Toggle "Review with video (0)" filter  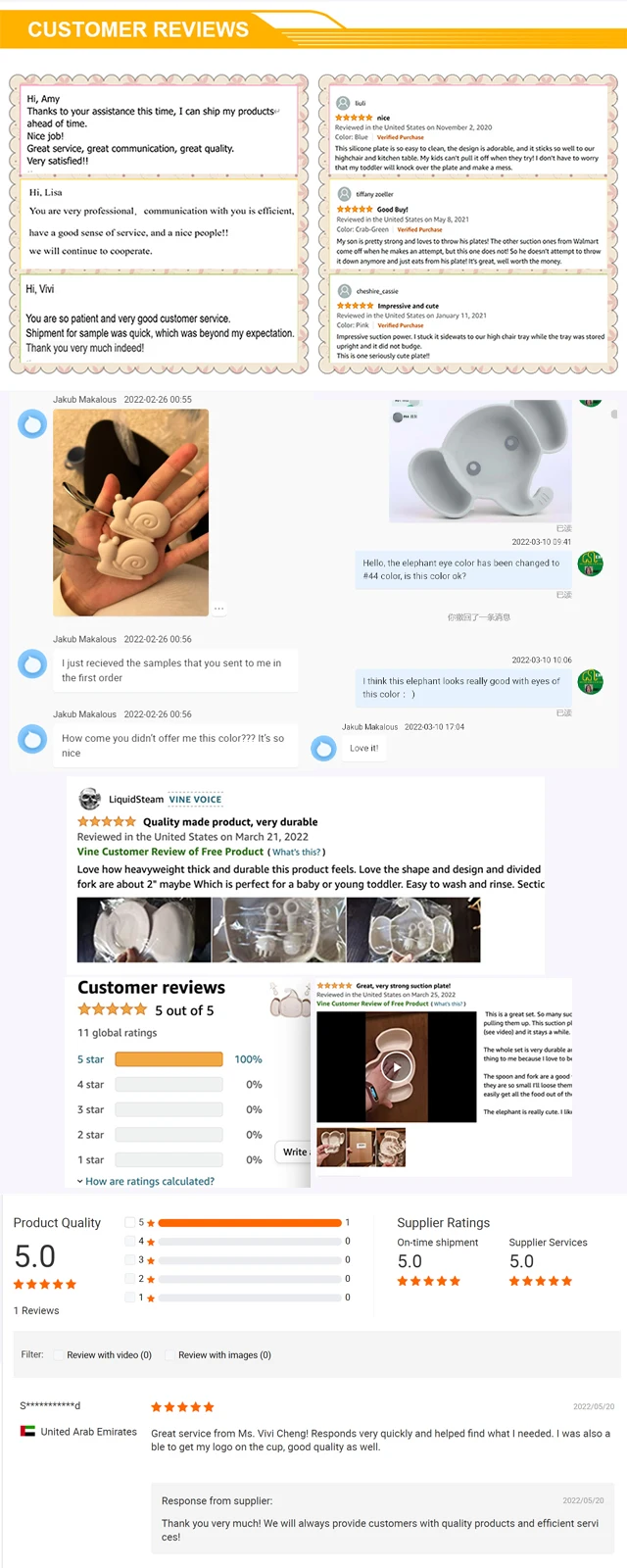click(x=102, y=1355)
